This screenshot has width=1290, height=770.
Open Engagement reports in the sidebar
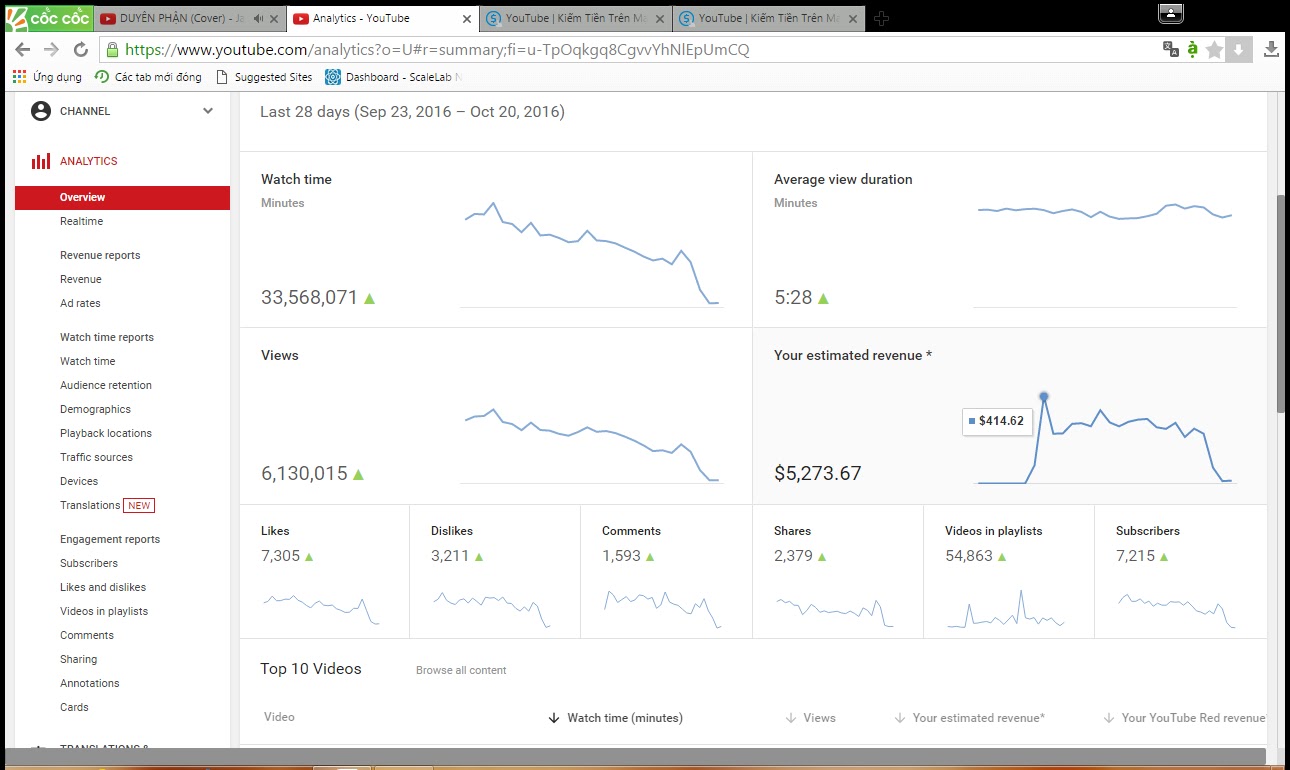110,539
